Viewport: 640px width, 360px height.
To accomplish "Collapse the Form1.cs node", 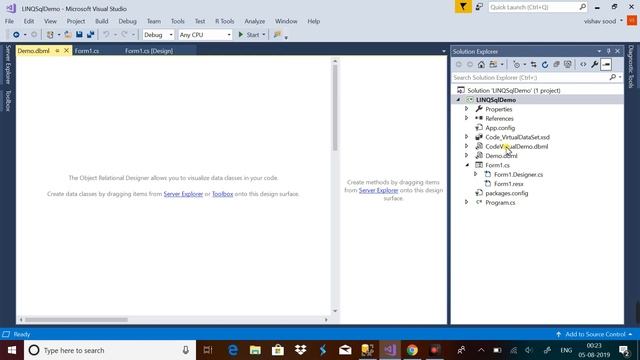I will click(467, 165).
